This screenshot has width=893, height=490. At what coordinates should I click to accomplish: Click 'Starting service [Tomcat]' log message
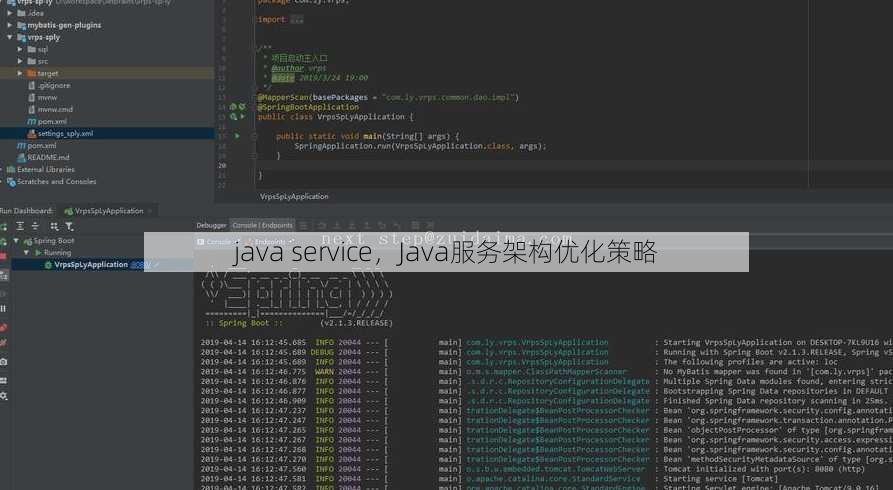[720, 479]
